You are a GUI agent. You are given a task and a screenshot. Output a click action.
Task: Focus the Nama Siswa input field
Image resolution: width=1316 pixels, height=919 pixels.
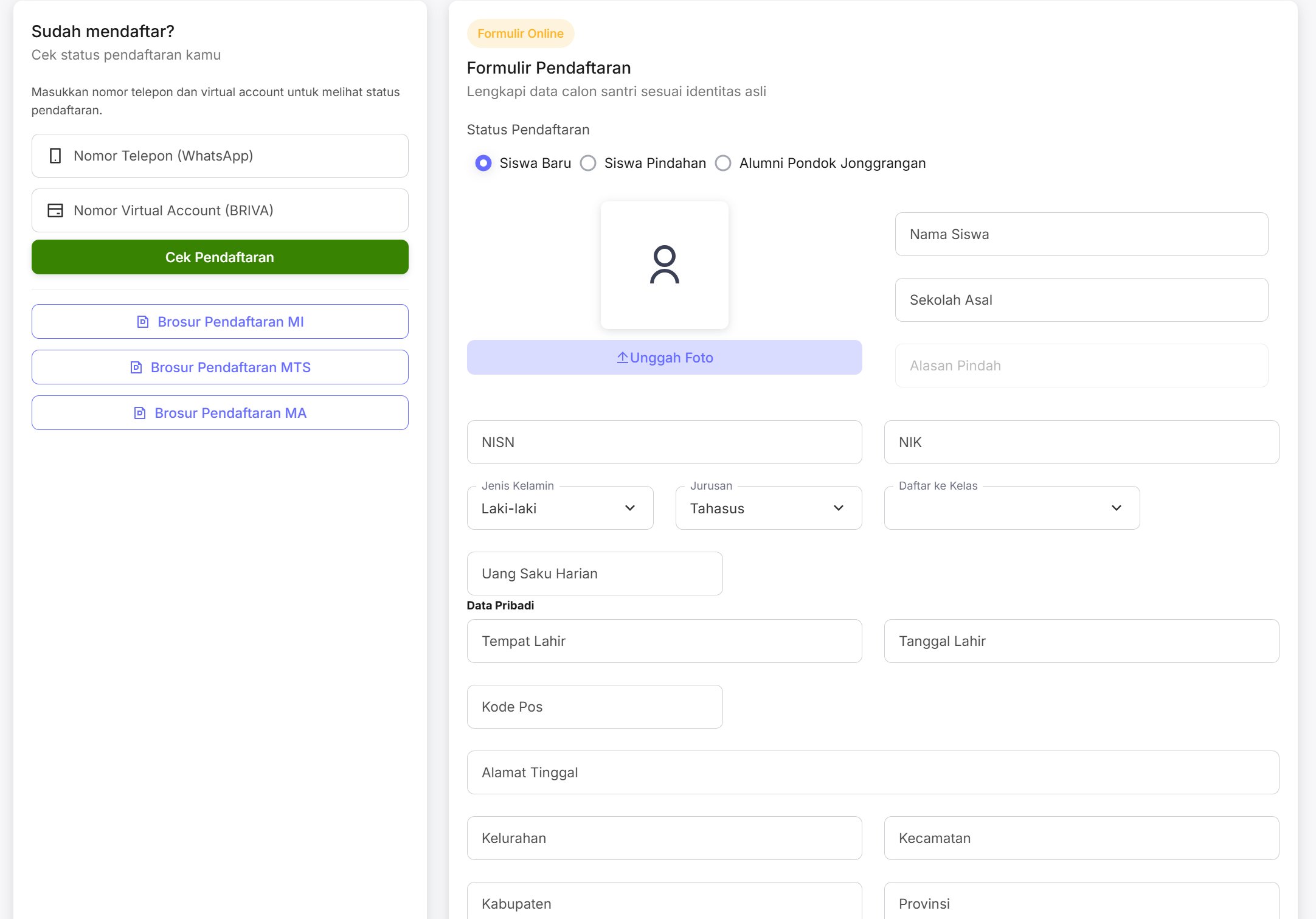(1081, 234)
